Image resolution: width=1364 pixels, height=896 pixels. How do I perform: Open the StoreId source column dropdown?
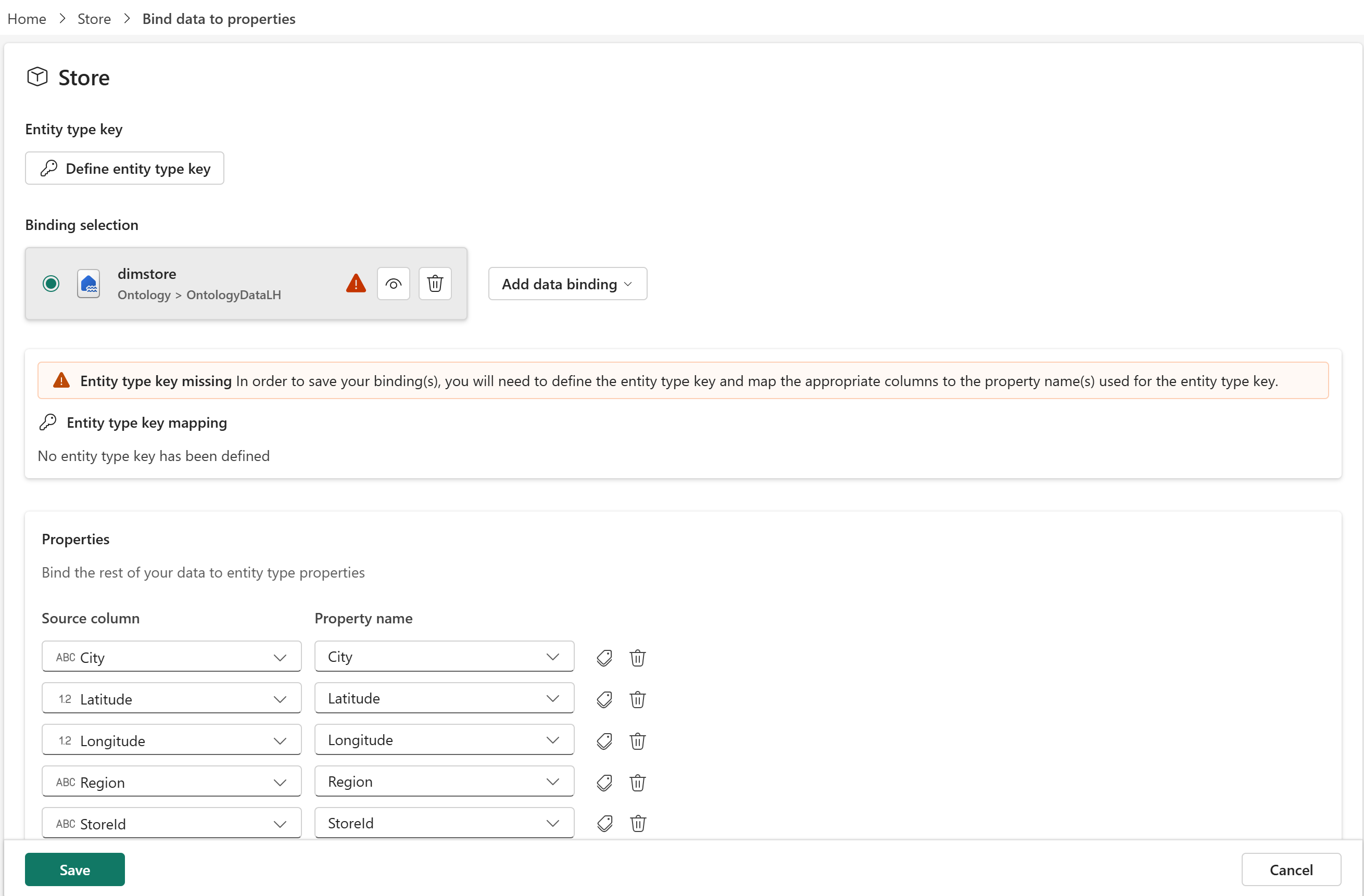(171, 823)
